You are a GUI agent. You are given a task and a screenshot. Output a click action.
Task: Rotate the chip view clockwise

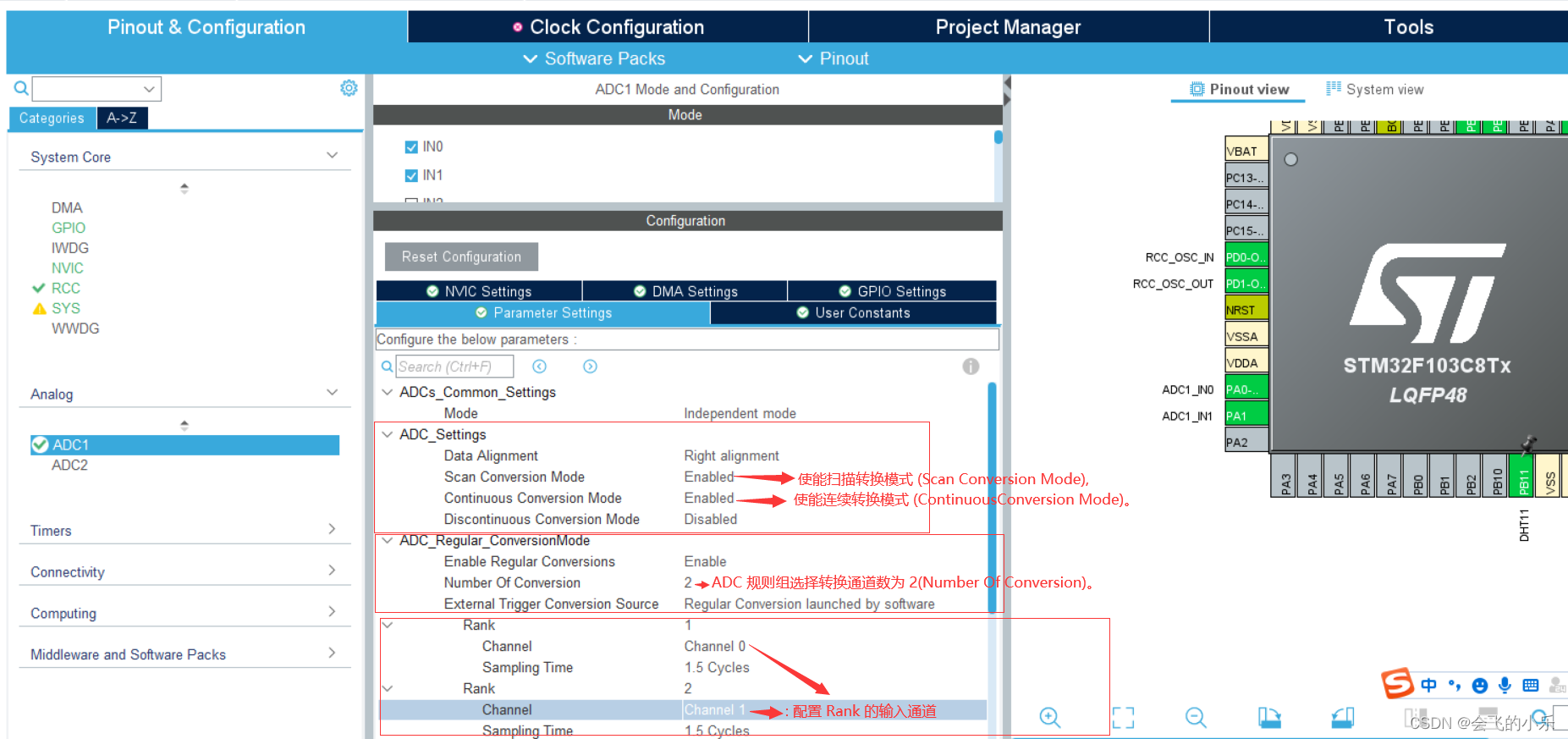click(1269, 718)
